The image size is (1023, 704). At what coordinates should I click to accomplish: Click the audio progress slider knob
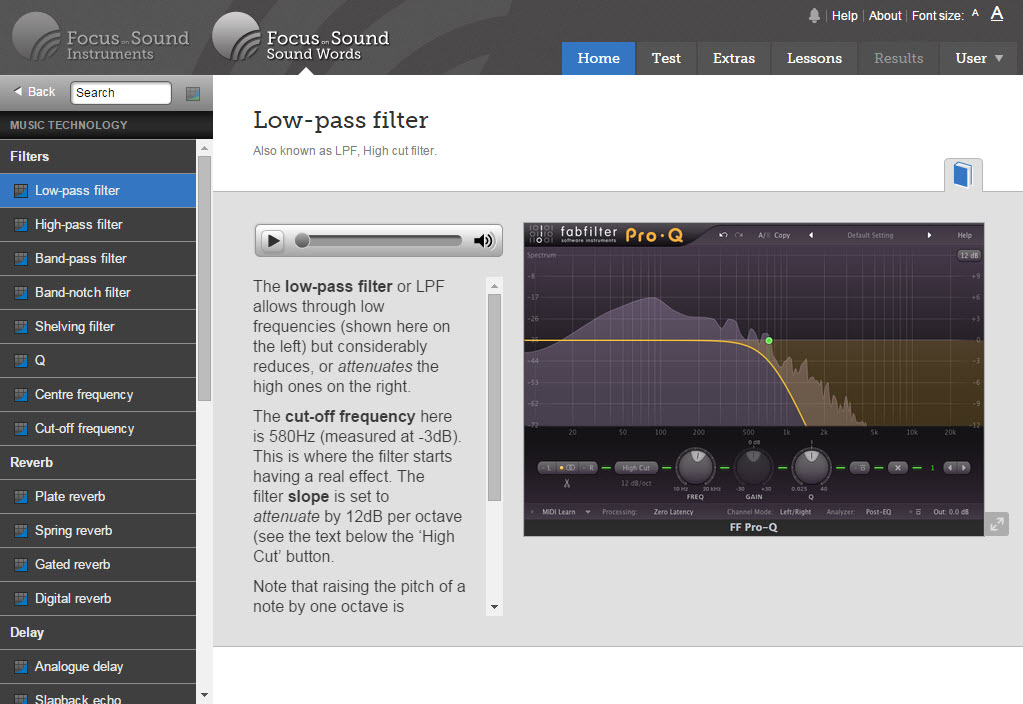pos(302,241)
